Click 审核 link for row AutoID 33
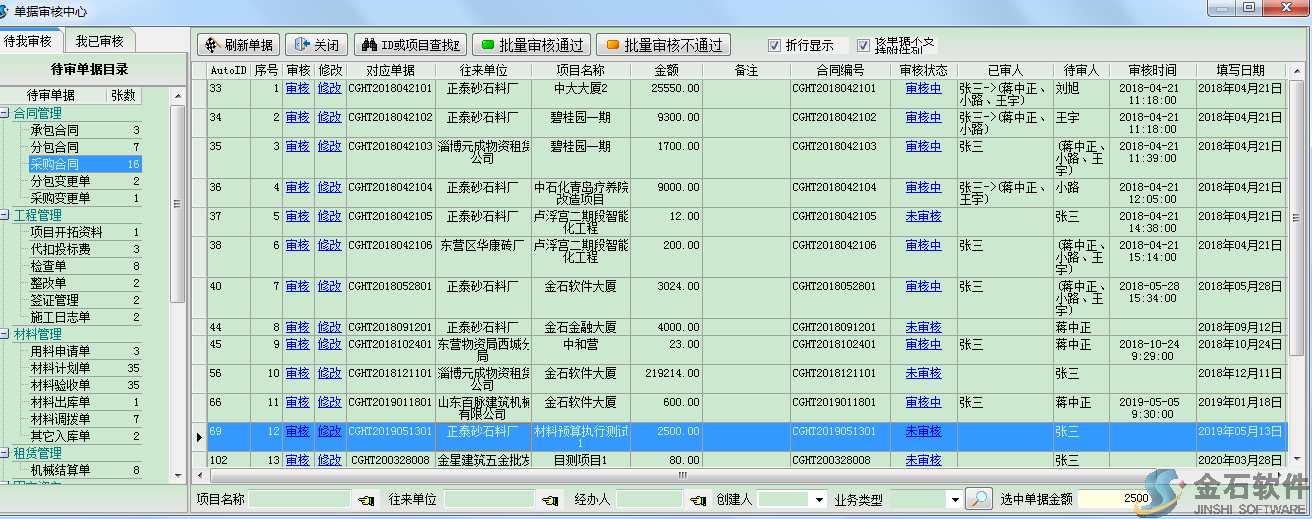 [x=297, y=88]
